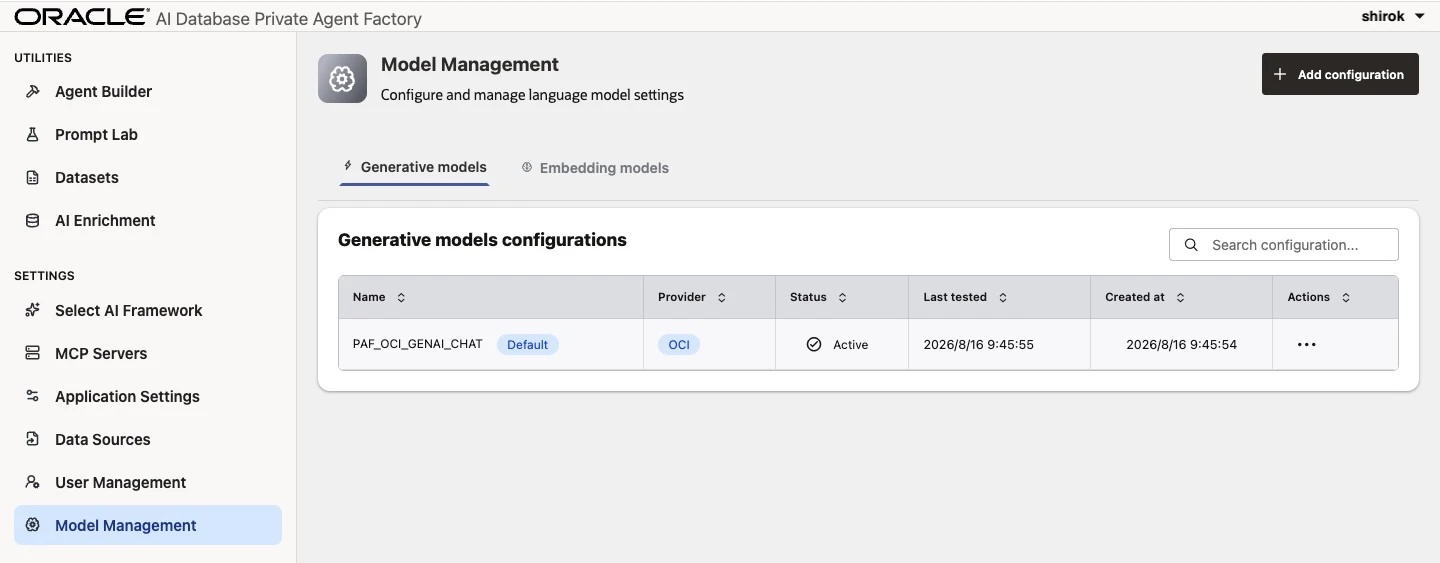Image resolution: width=1440 pixels, height=563 pixels.
Task: Open the shirok user dropdown arrow
Action: tap(1420, 17)
